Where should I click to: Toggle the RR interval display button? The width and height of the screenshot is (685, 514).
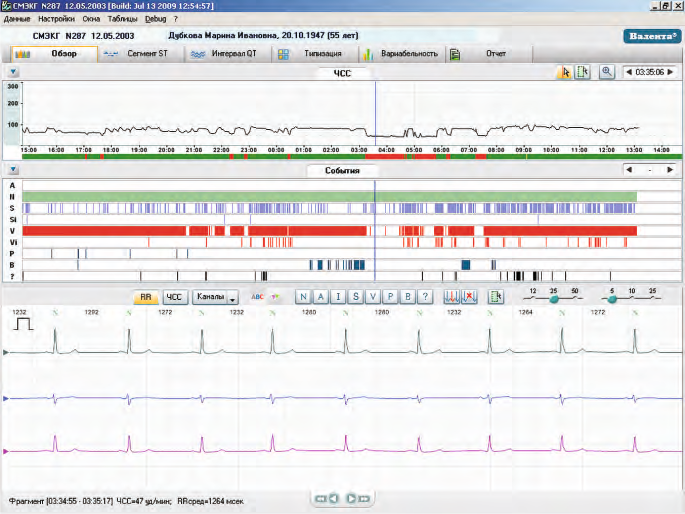point(145,297)
